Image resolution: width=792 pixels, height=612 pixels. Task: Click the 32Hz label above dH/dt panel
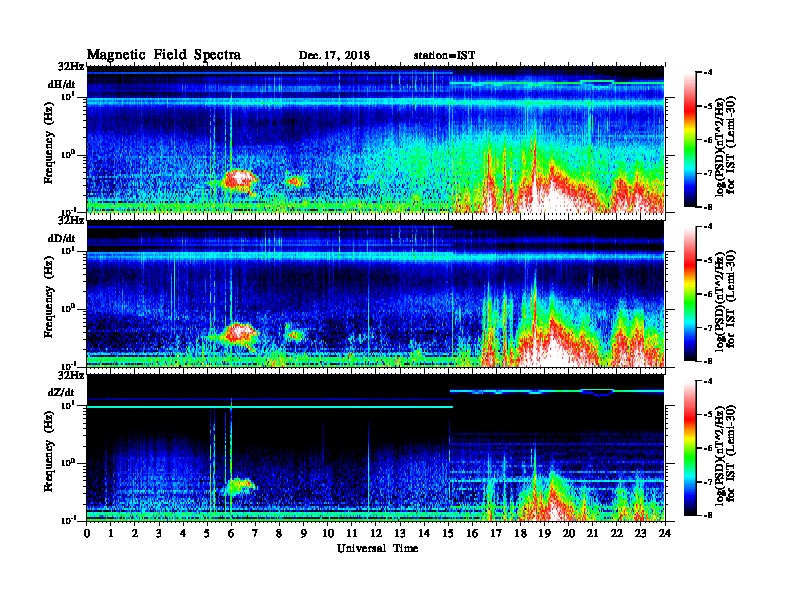coord(71,66)
